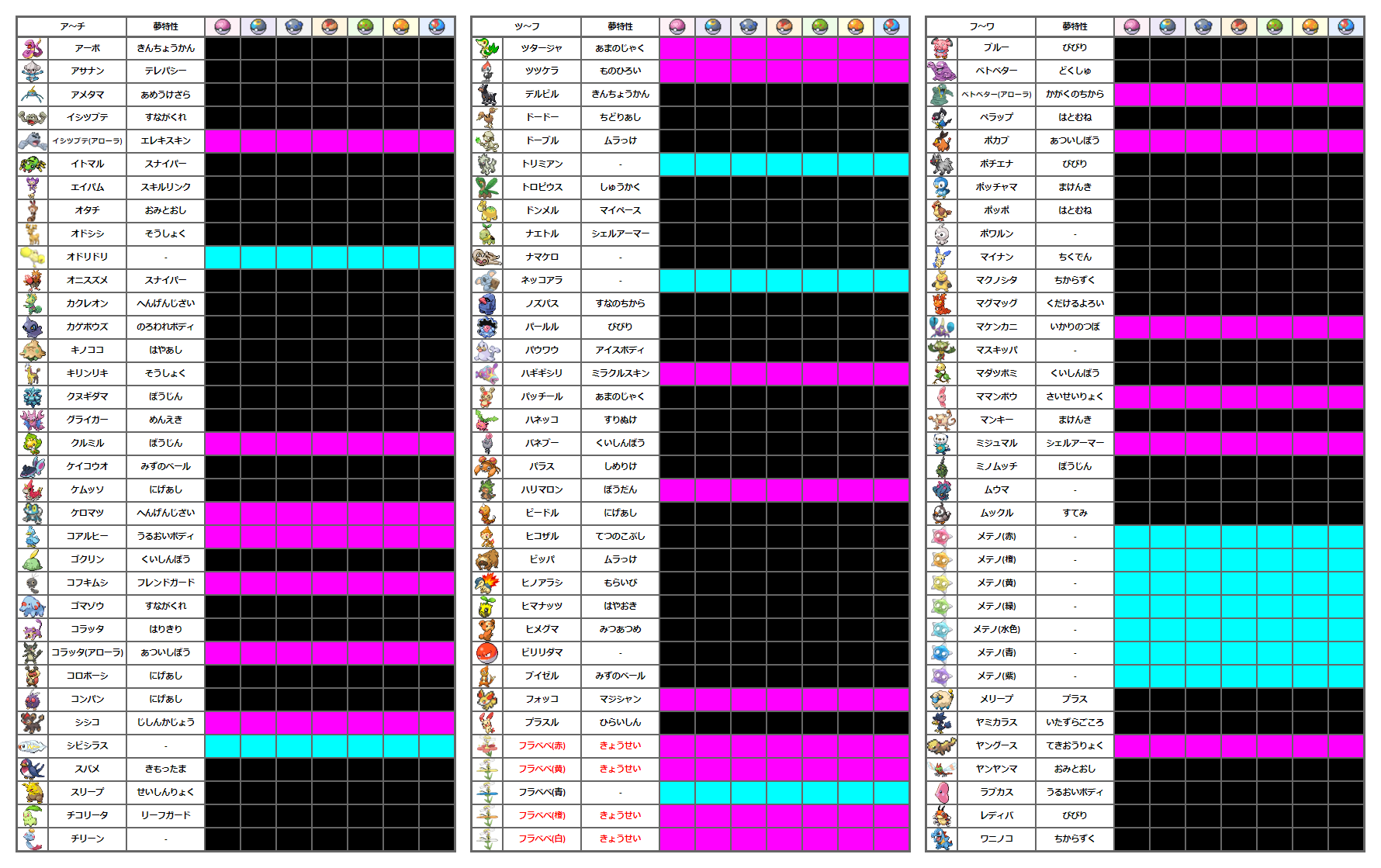Click the ツ~フ table header cell
This screenshot has width=1381, height=868.
pyautogui.click(x=527, y=26)
